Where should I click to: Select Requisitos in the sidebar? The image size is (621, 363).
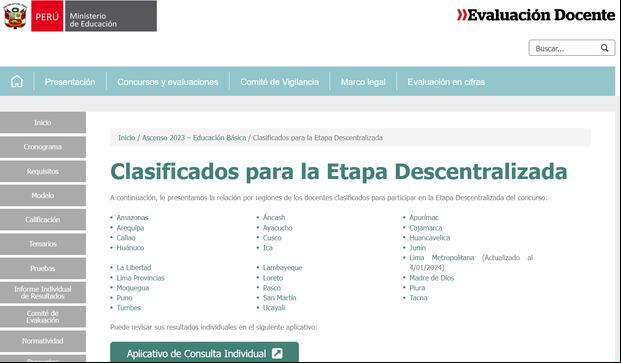[x=43, y=171]
